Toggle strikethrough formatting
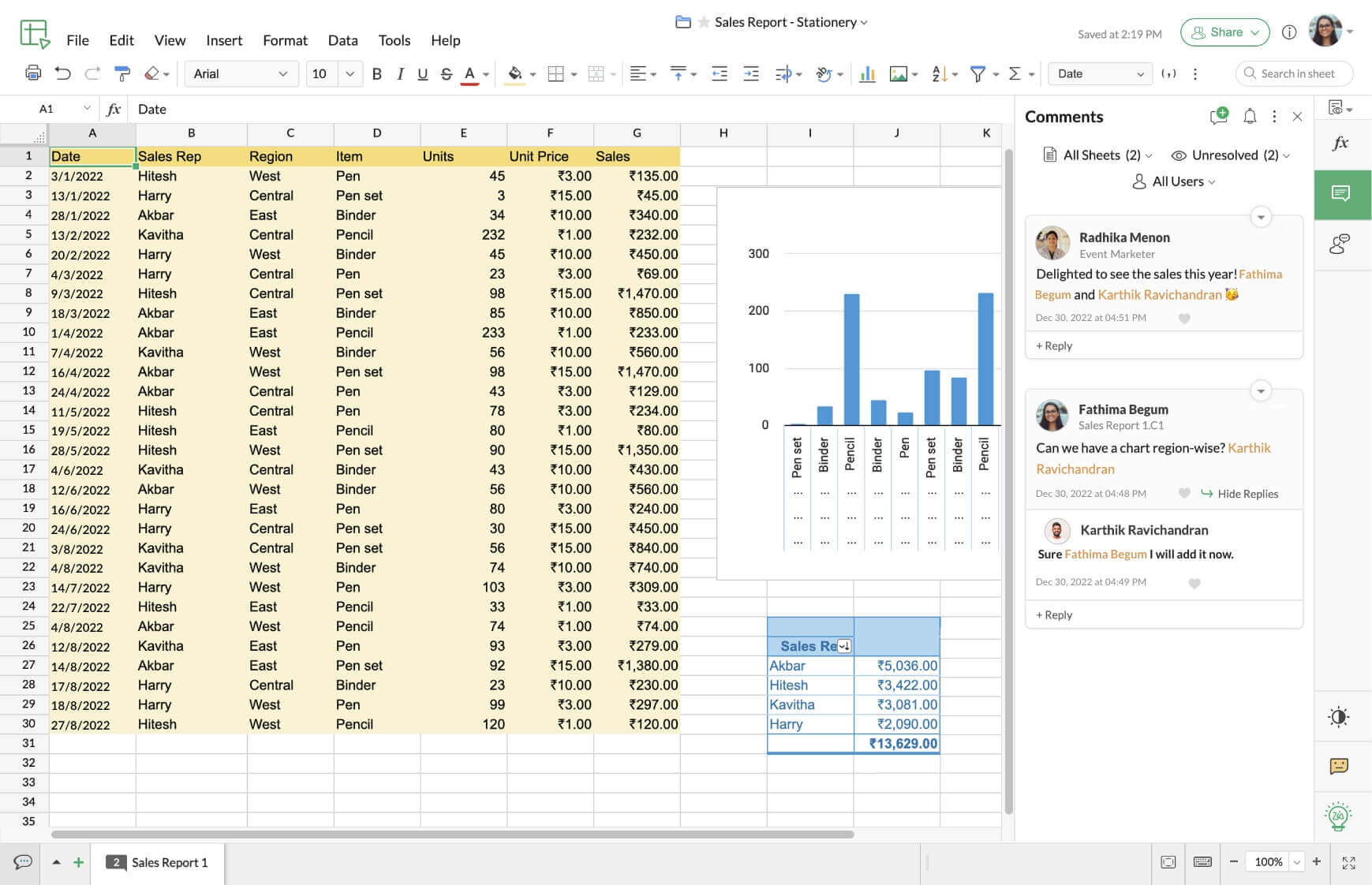 447,73
